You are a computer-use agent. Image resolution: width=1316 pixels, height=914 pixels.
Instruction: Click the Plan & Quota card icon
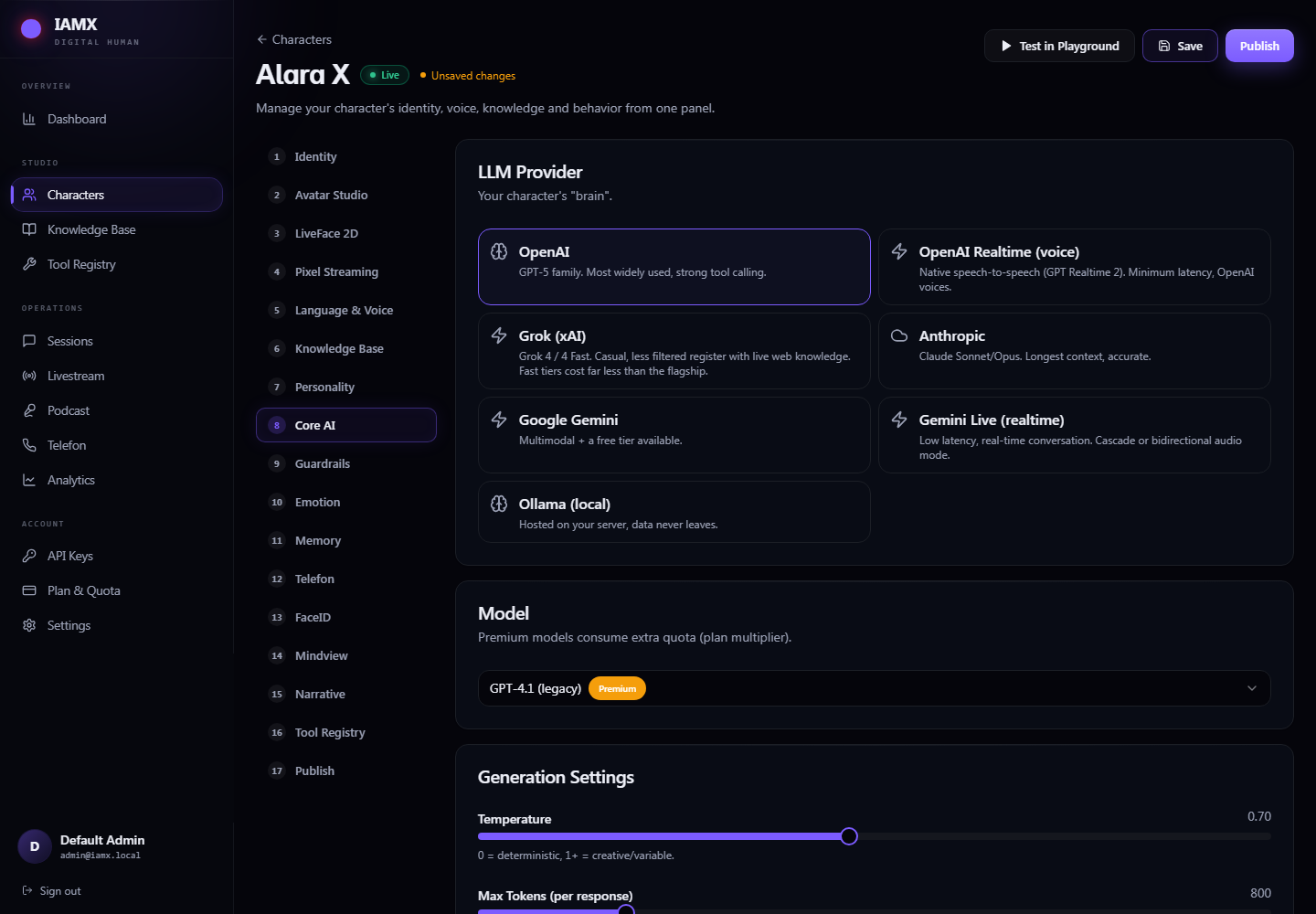pyautogui.click(x=29, y=590)
